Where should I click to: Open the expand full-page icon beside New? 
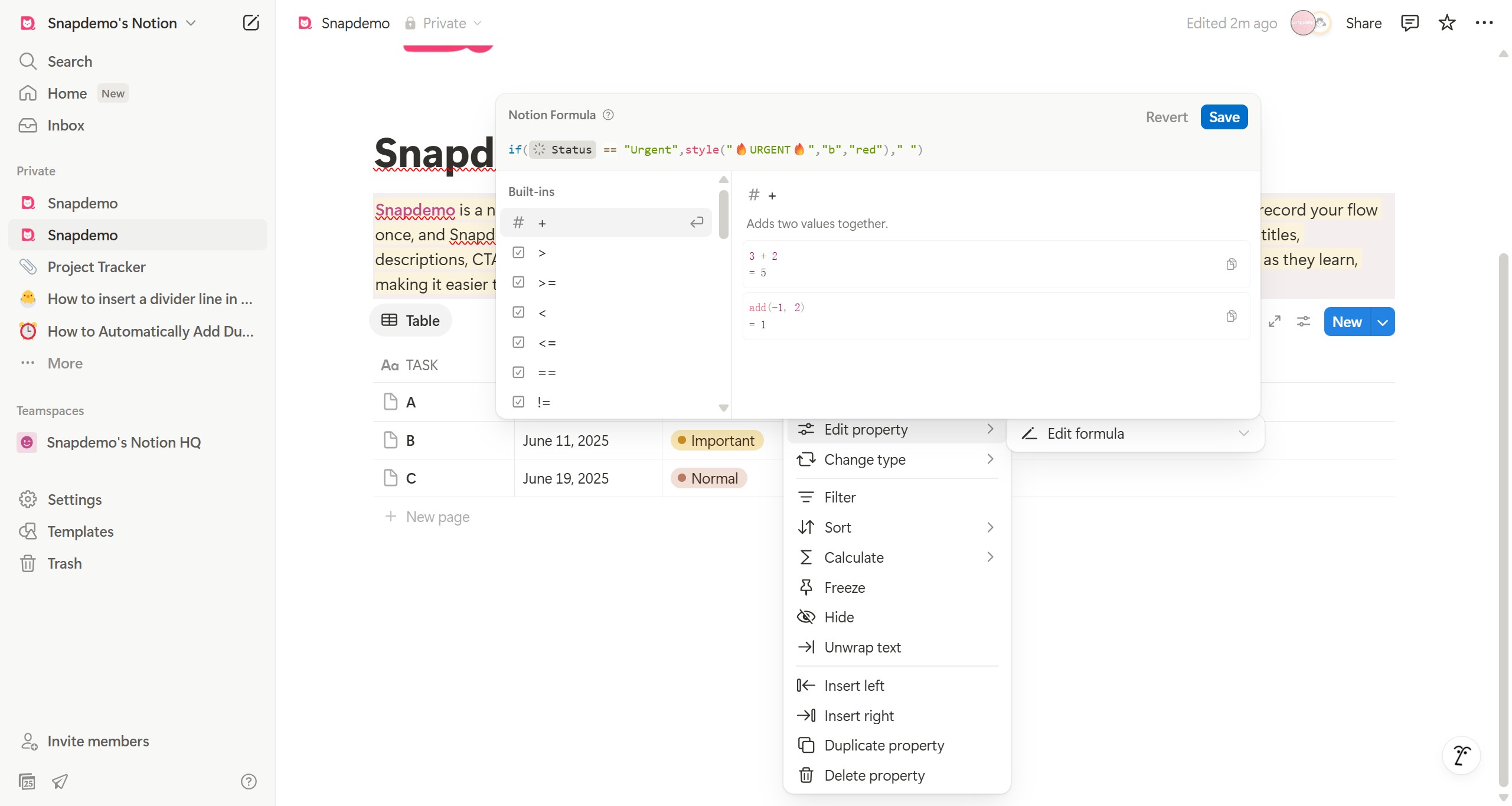coord(1274,321)
